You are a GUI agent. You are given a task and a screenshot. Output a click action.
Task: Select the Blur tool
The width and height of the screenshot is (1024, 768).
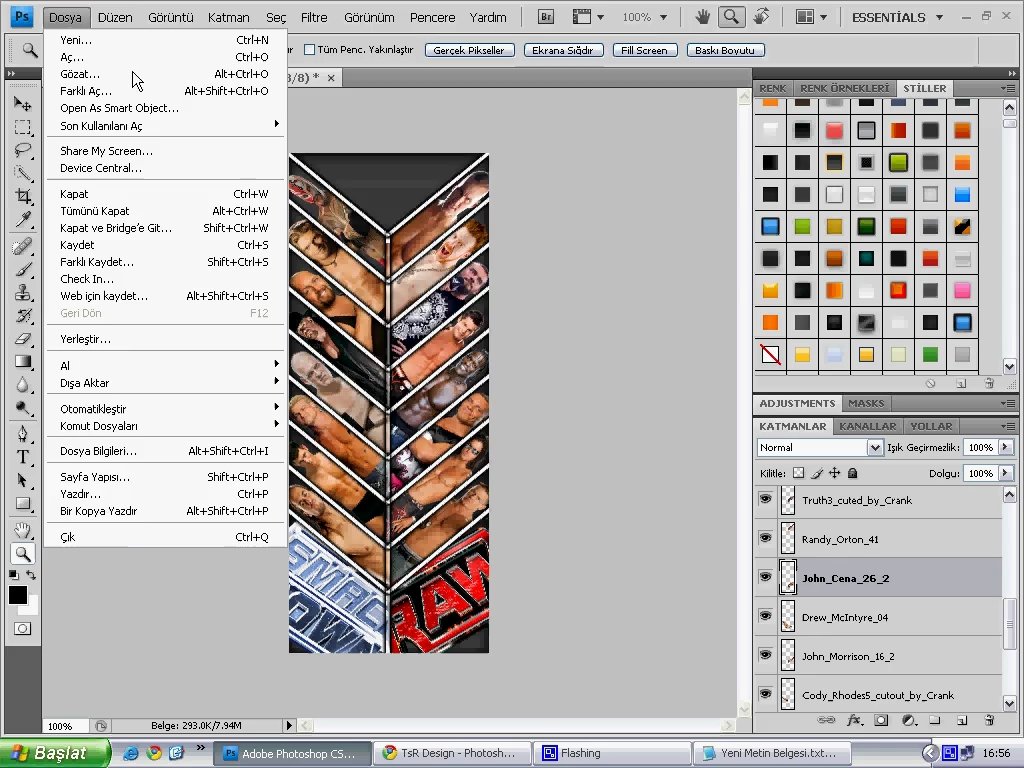(23, 384)
